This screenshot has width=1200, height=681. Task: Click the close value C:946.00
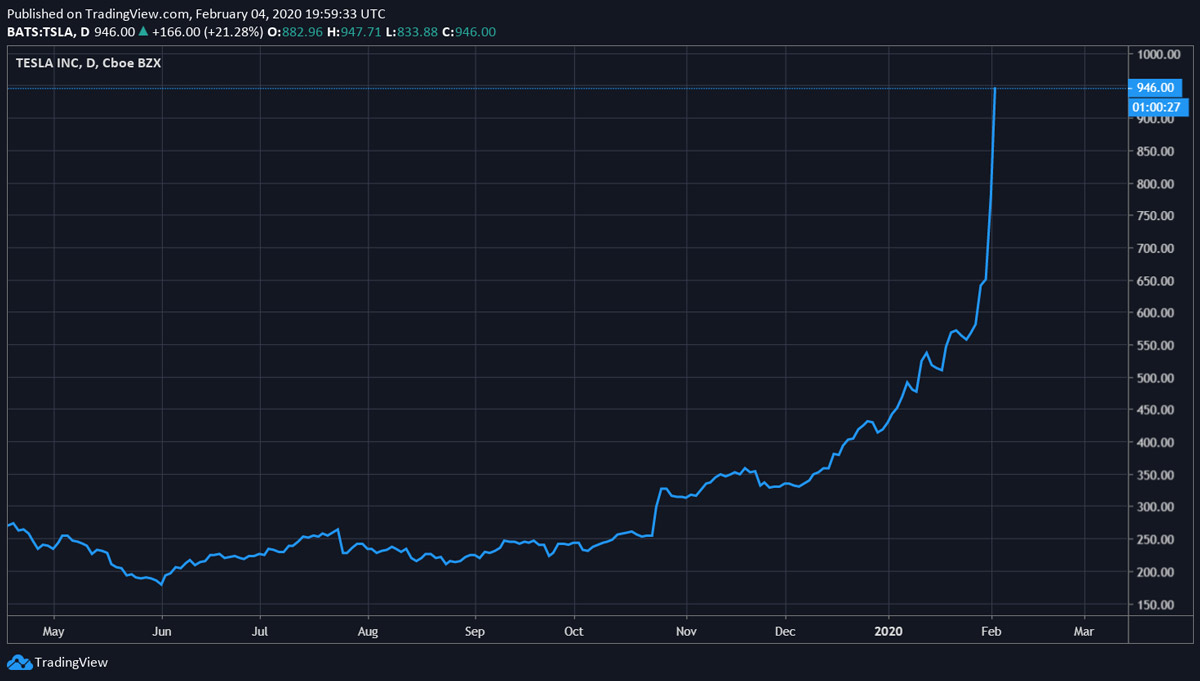pyautogui.click(x=469, y=32)
